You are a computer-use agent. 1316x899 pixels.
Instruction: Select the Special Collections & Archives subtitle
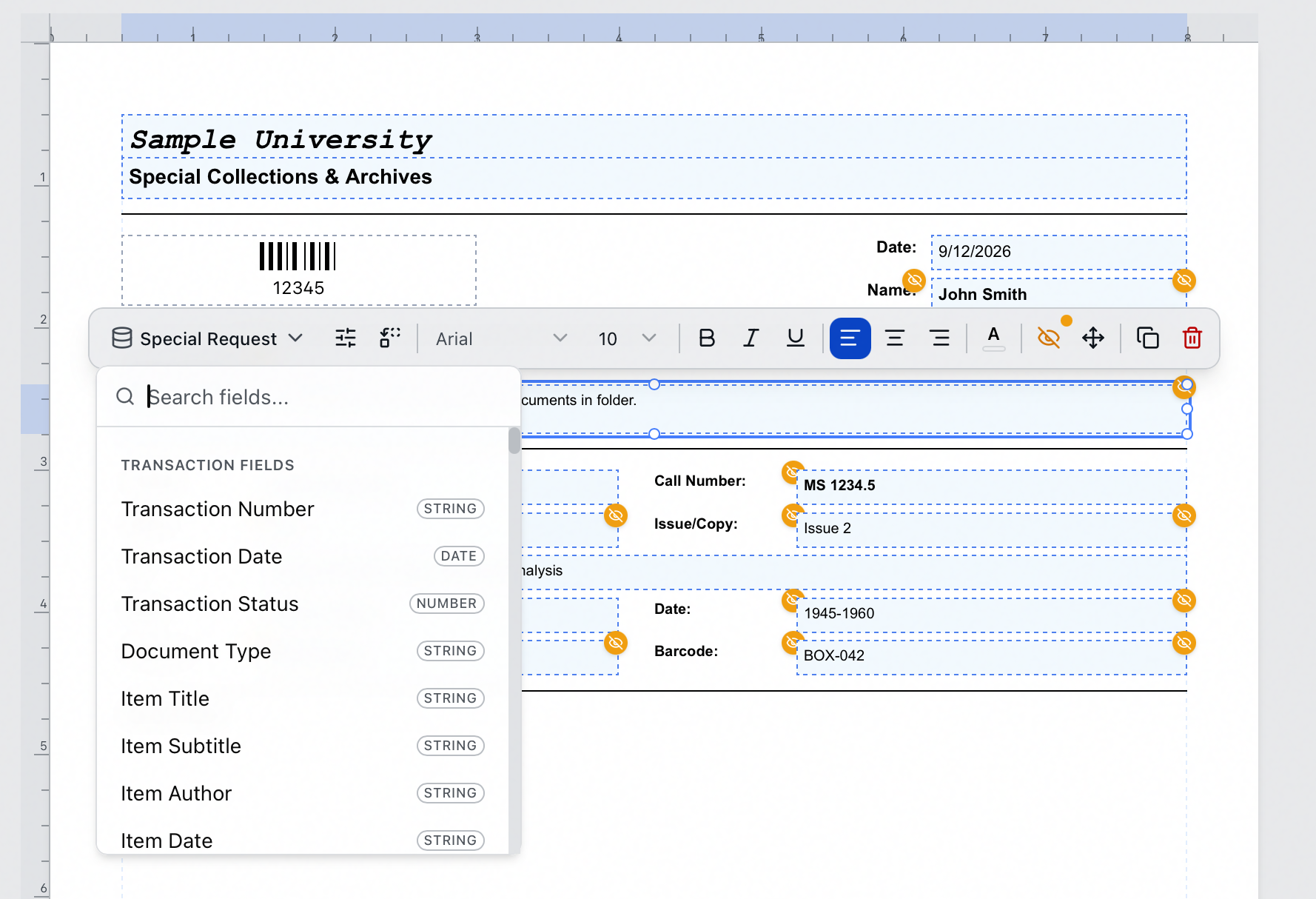(x=654, y=178)
